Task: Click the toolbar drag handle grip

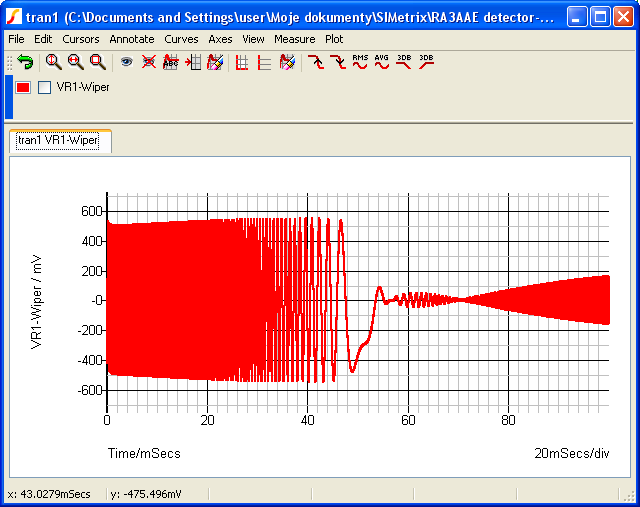Action: point(9,62)
